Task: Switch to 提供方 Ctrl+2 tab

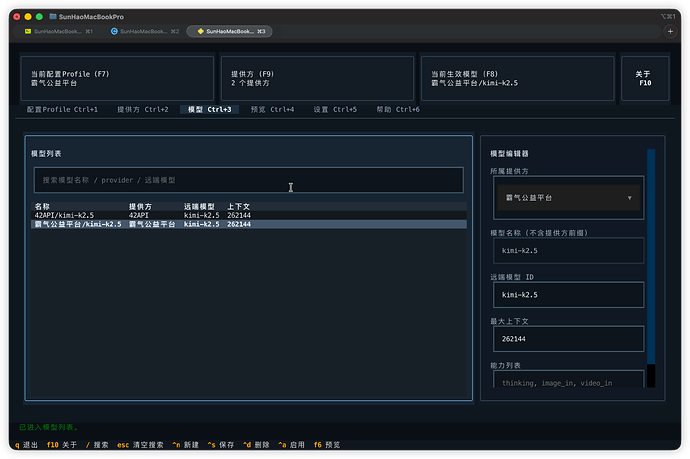Action: 143,110
